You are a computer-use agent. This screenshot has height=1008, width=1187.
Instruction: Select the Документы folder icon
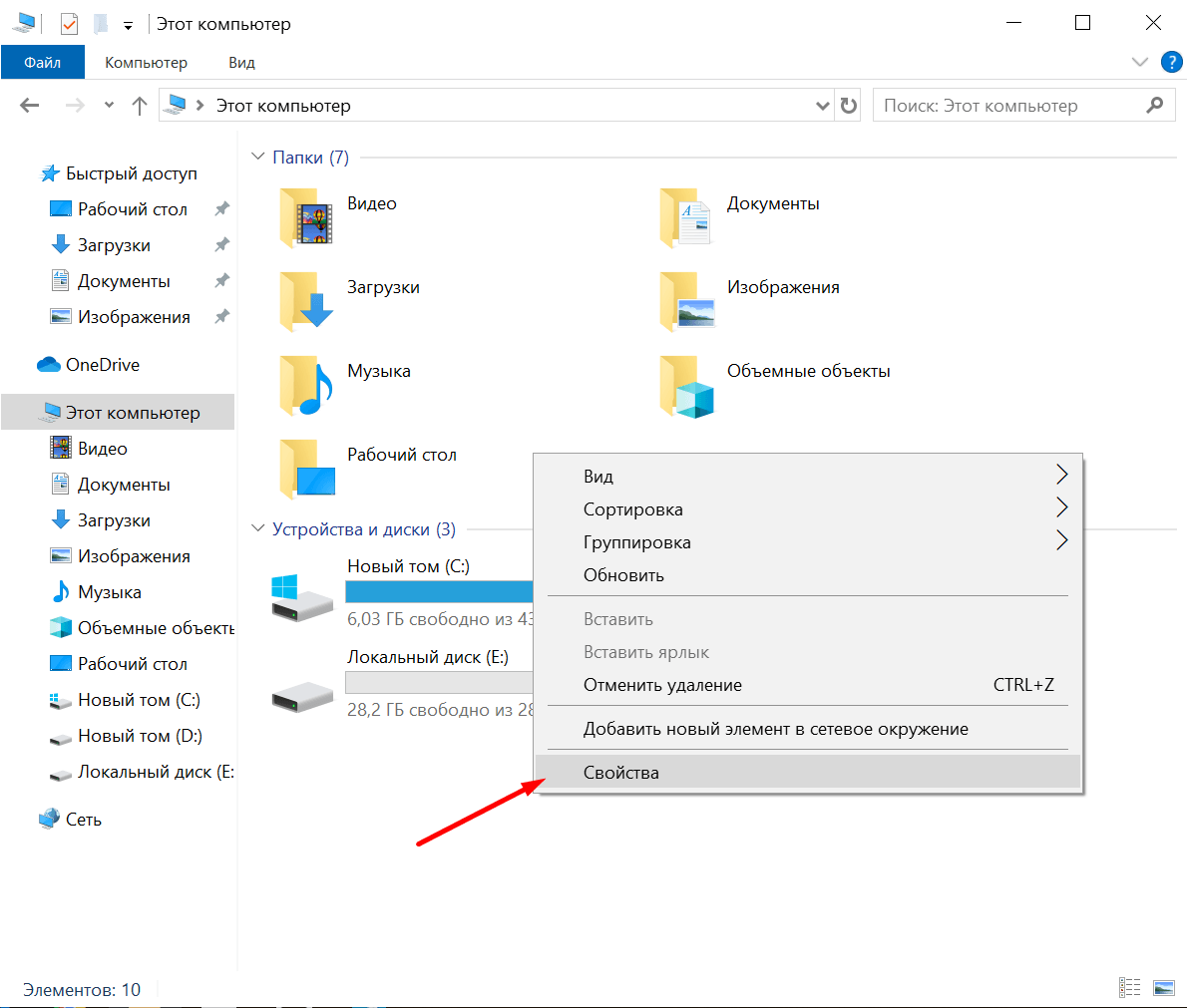(686, 217)
